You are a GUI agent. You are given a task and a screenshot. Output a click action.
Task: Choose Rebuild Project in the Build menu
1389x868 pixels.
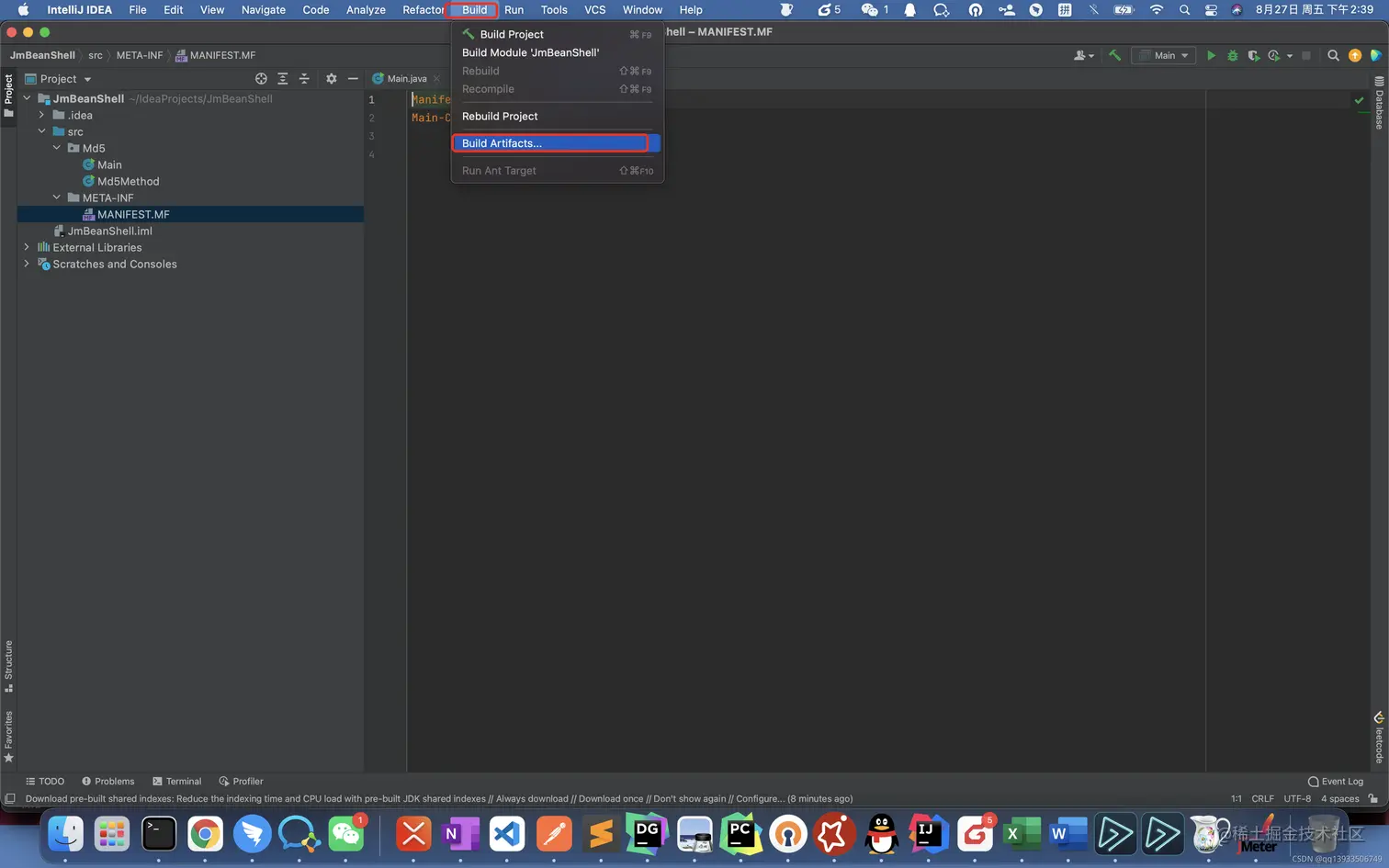pos(556,116)
